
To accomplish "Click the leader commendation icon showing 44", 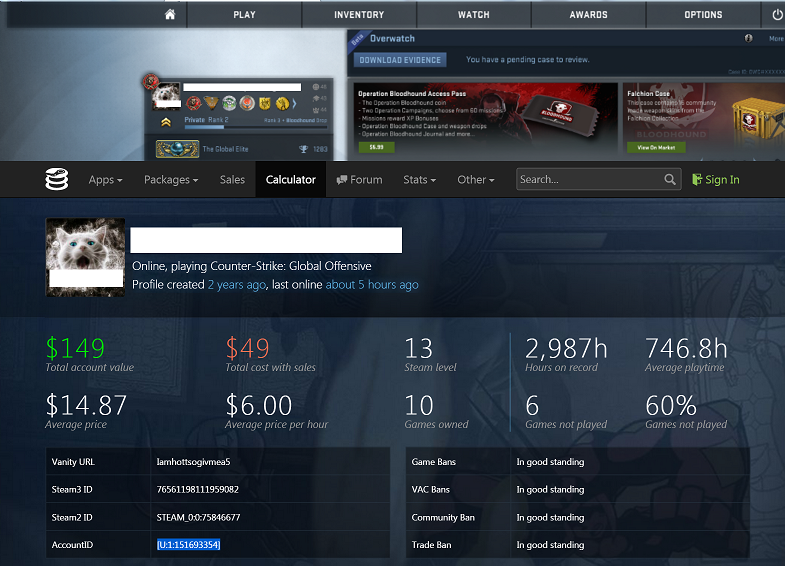I will coord(316,110).
